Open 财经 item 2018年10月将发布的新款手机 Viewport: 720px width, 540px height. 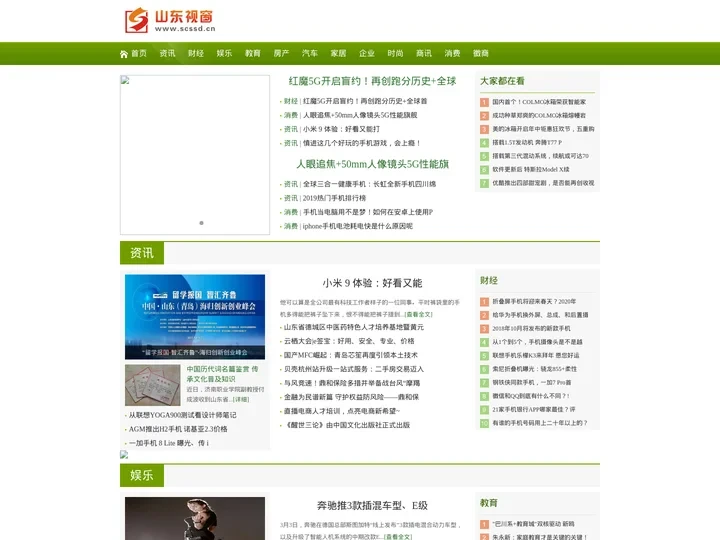531,329
